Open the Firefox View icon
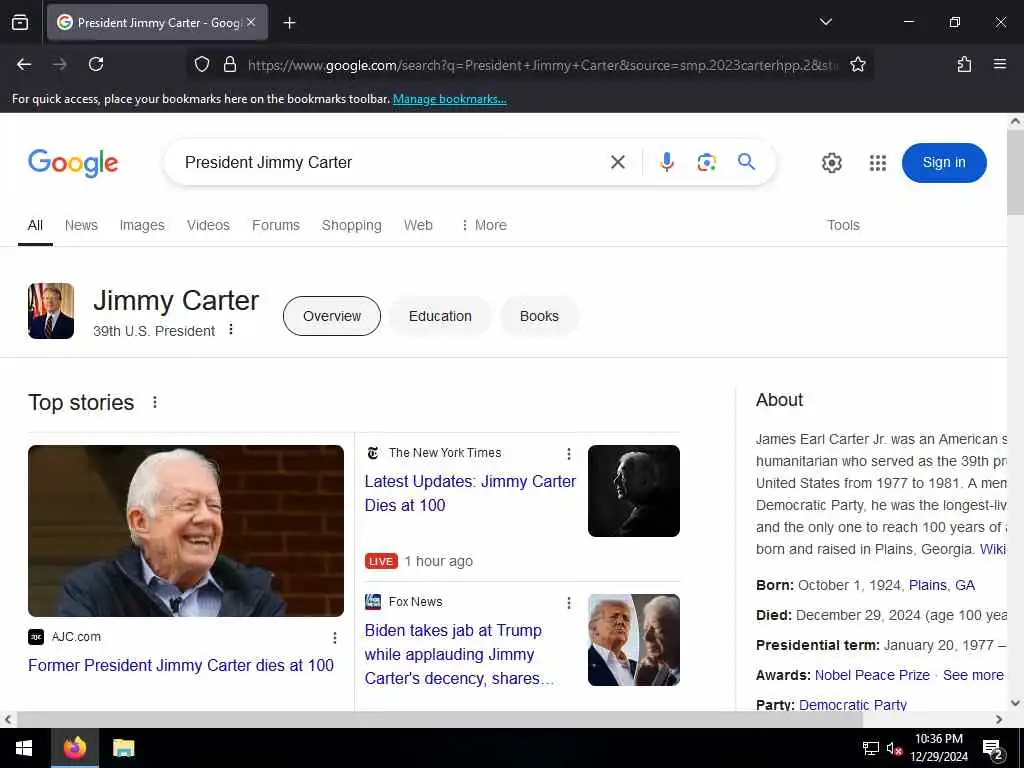This screenshot has height=768, width=1024. [20, 22]
